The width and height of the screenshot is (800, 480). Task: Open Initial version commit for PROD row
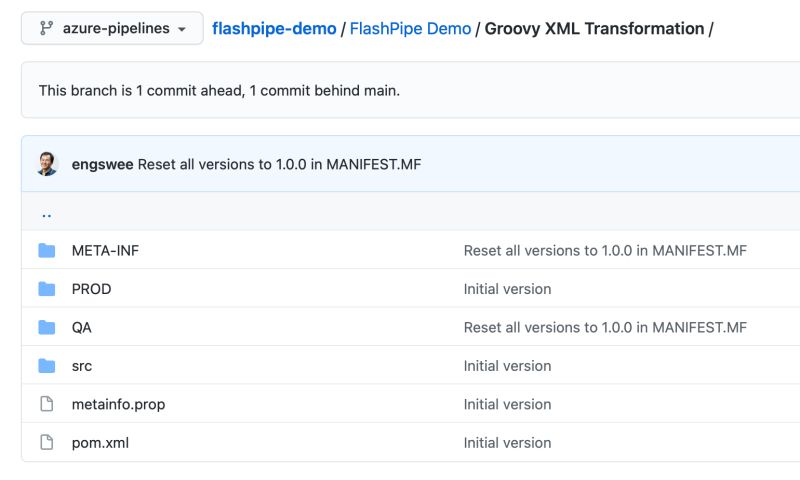507,289
